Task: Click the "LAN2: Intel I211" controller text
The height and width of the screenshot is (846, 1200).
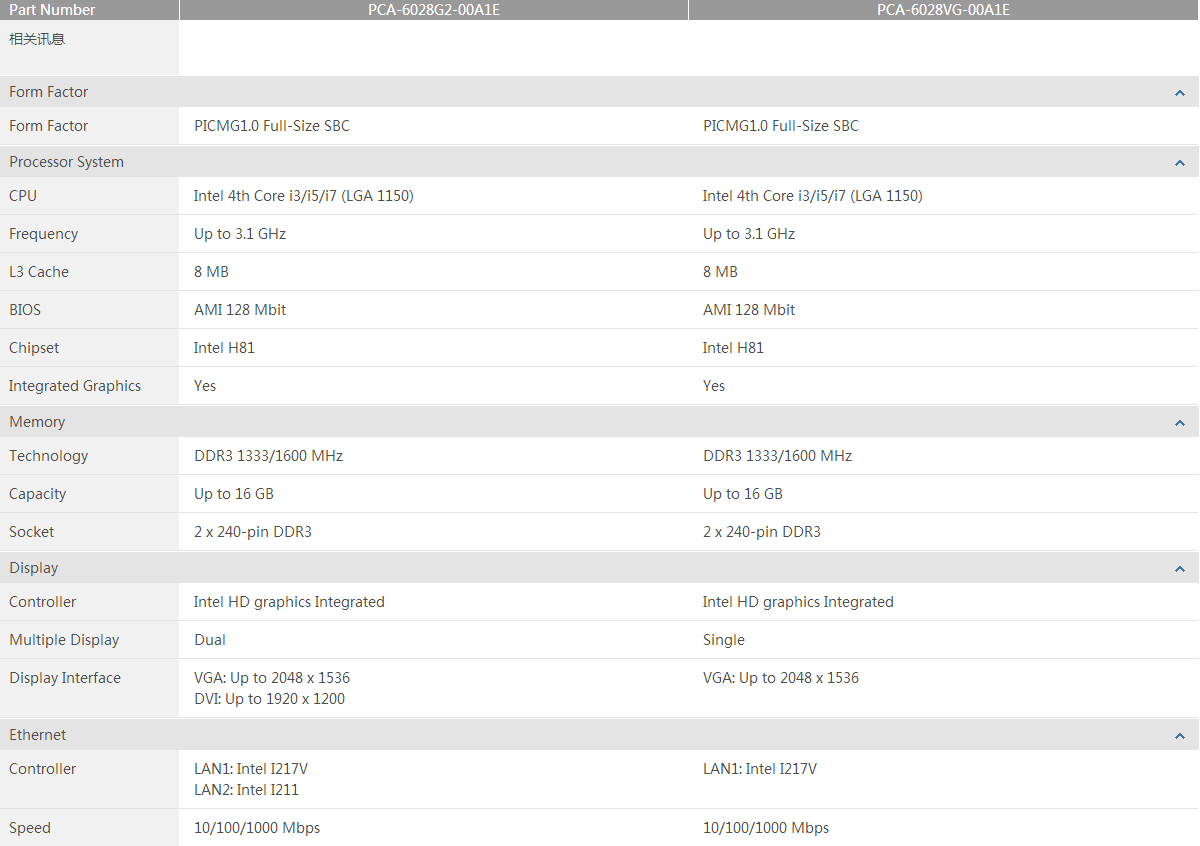Action: (x=246, y=790)
